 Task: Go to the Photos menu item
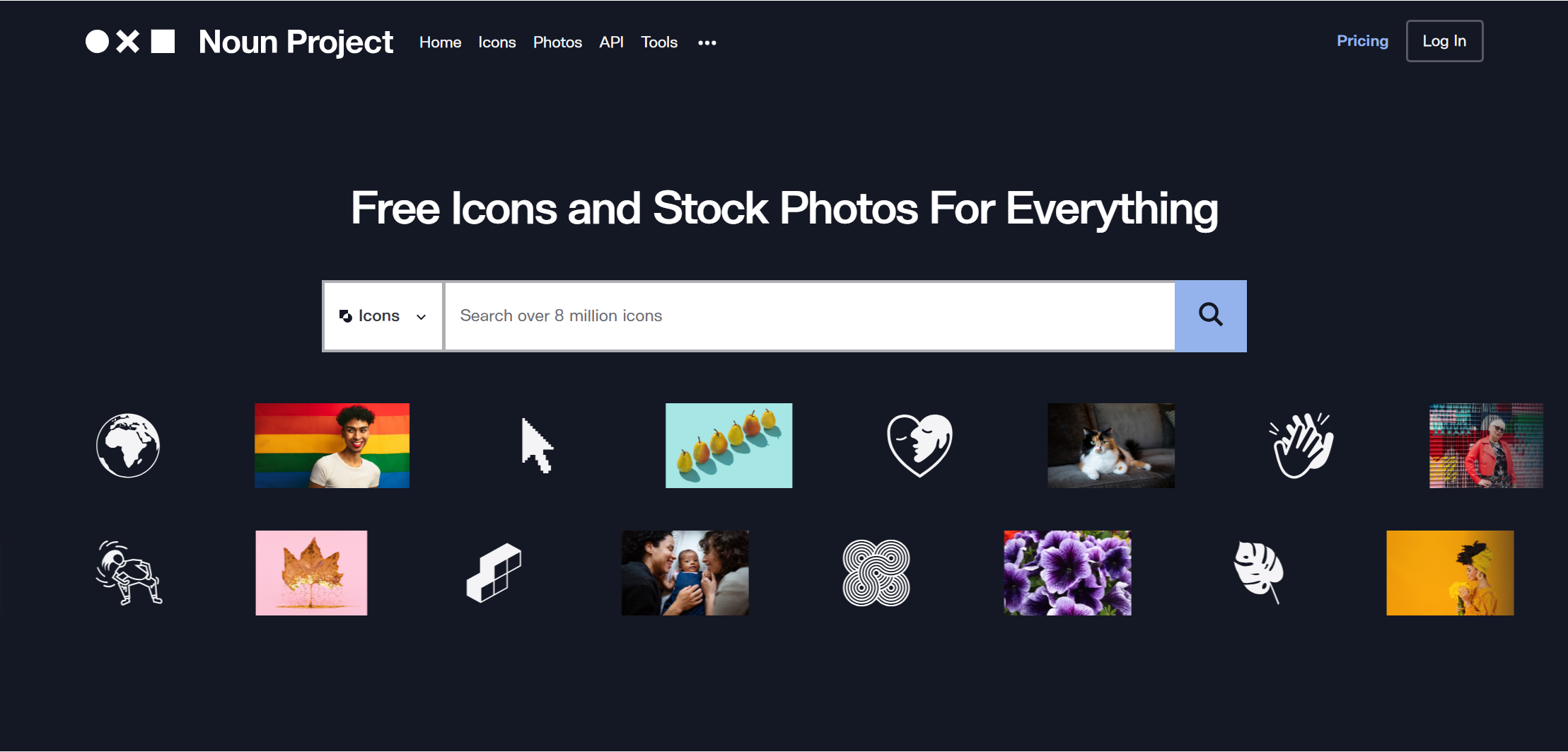[557, 42]
